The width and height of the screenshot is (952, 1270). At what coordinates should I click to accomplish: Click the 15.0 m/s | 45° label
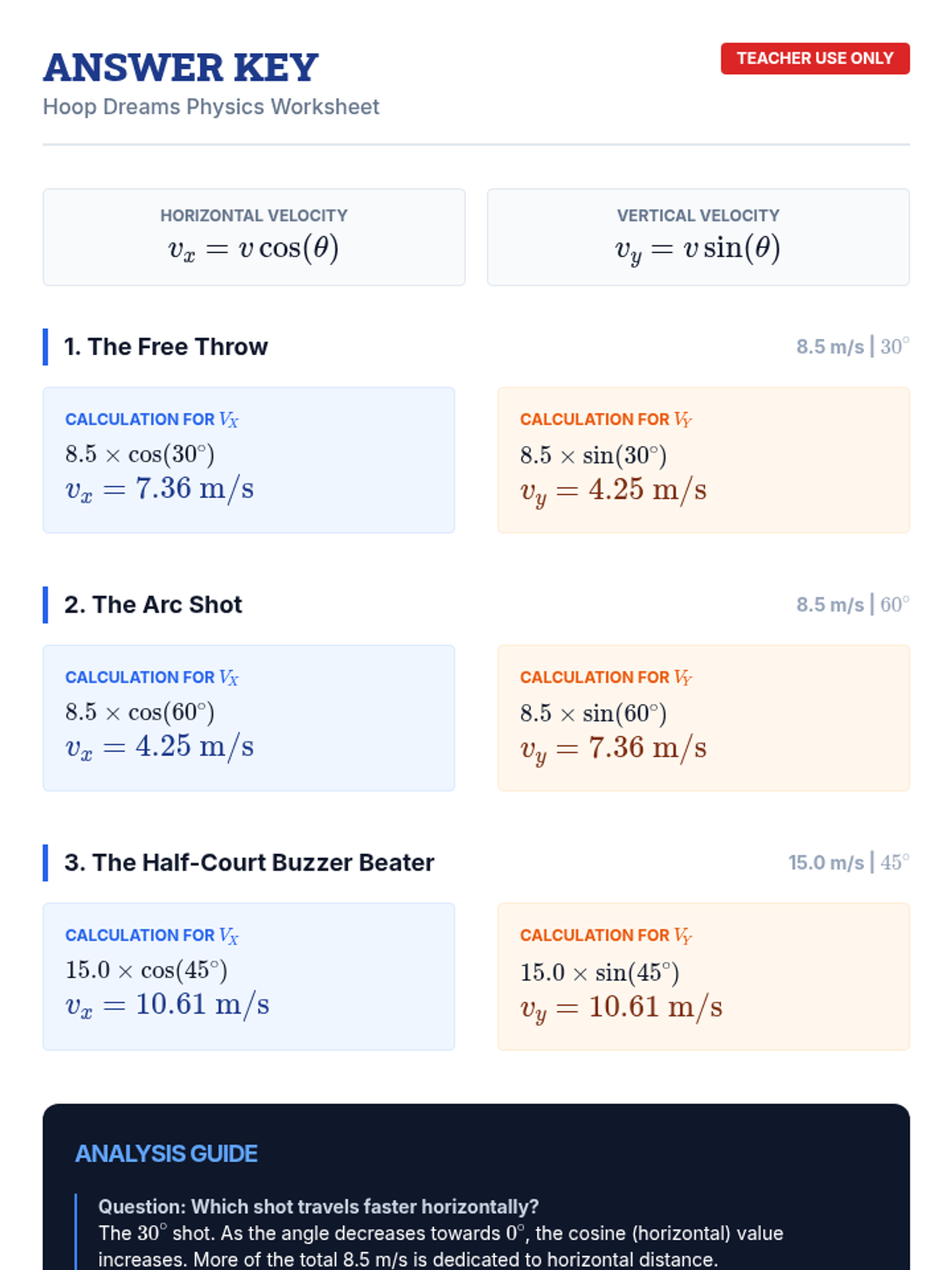pyautogui.click(x=848, y=863)
